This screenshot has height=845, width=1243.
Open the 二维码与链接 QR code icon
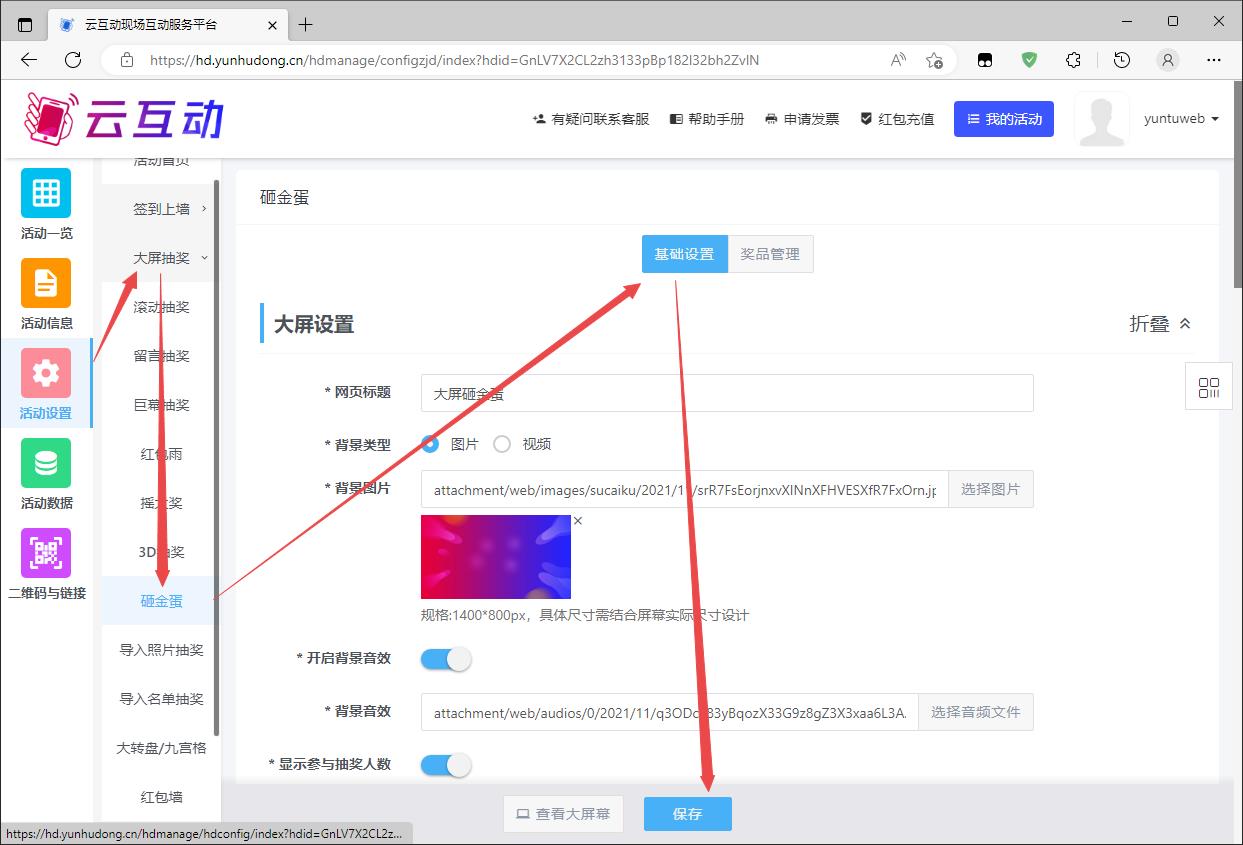(x=46, y=553)
